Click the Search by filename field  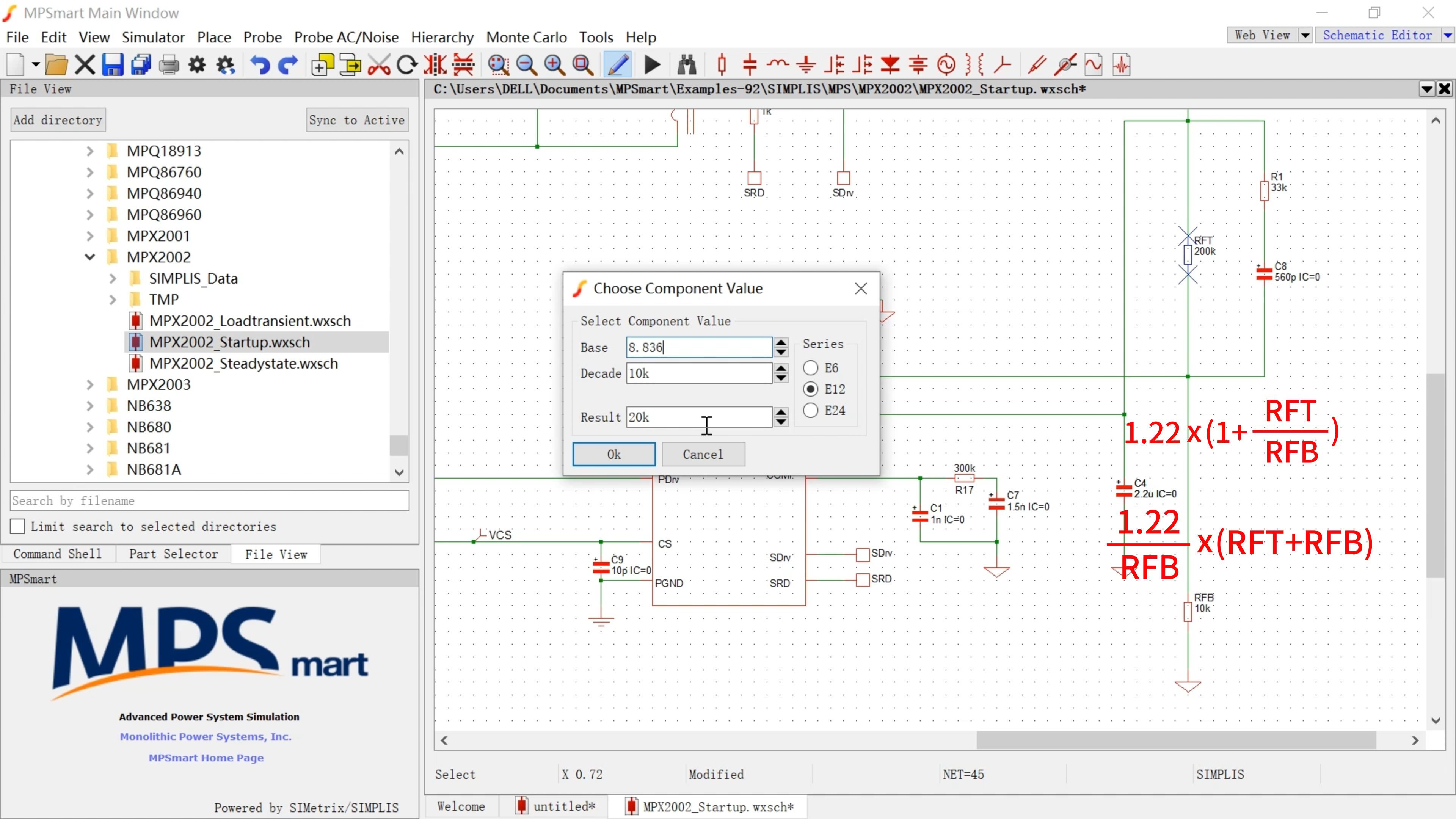click(209, 501)
